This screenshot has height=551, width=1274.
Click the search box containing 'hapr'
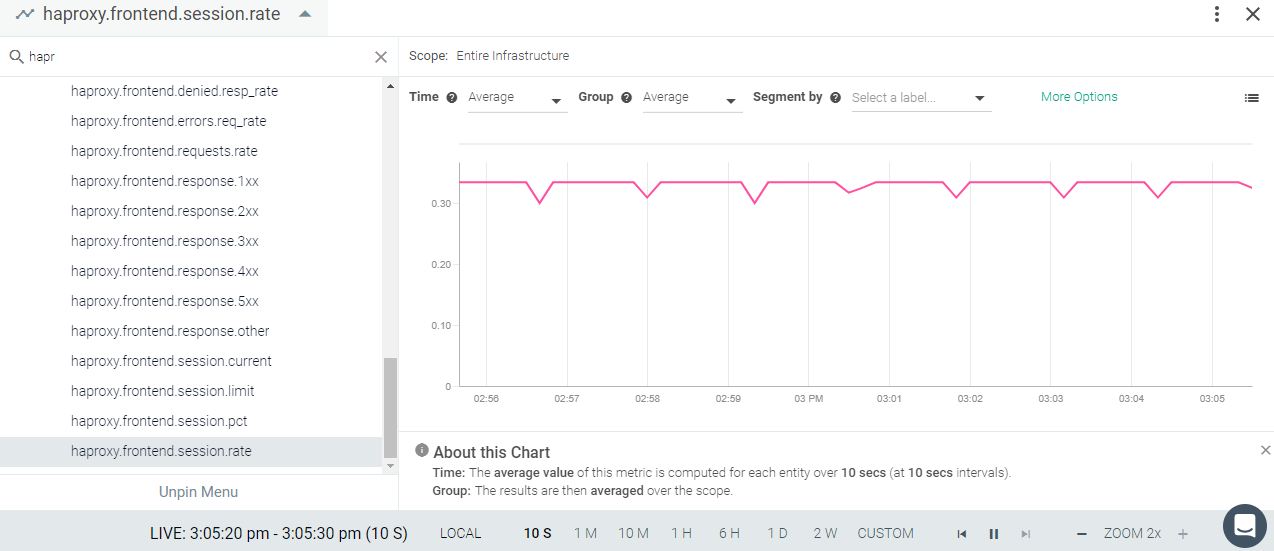pyautogui.click(x=199, y=57)
